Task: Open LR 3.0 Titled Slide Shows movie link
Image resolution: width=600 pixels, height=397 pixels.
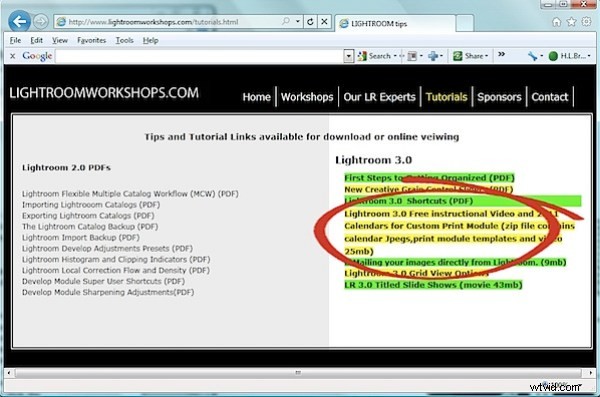Action: pos(433,285)
